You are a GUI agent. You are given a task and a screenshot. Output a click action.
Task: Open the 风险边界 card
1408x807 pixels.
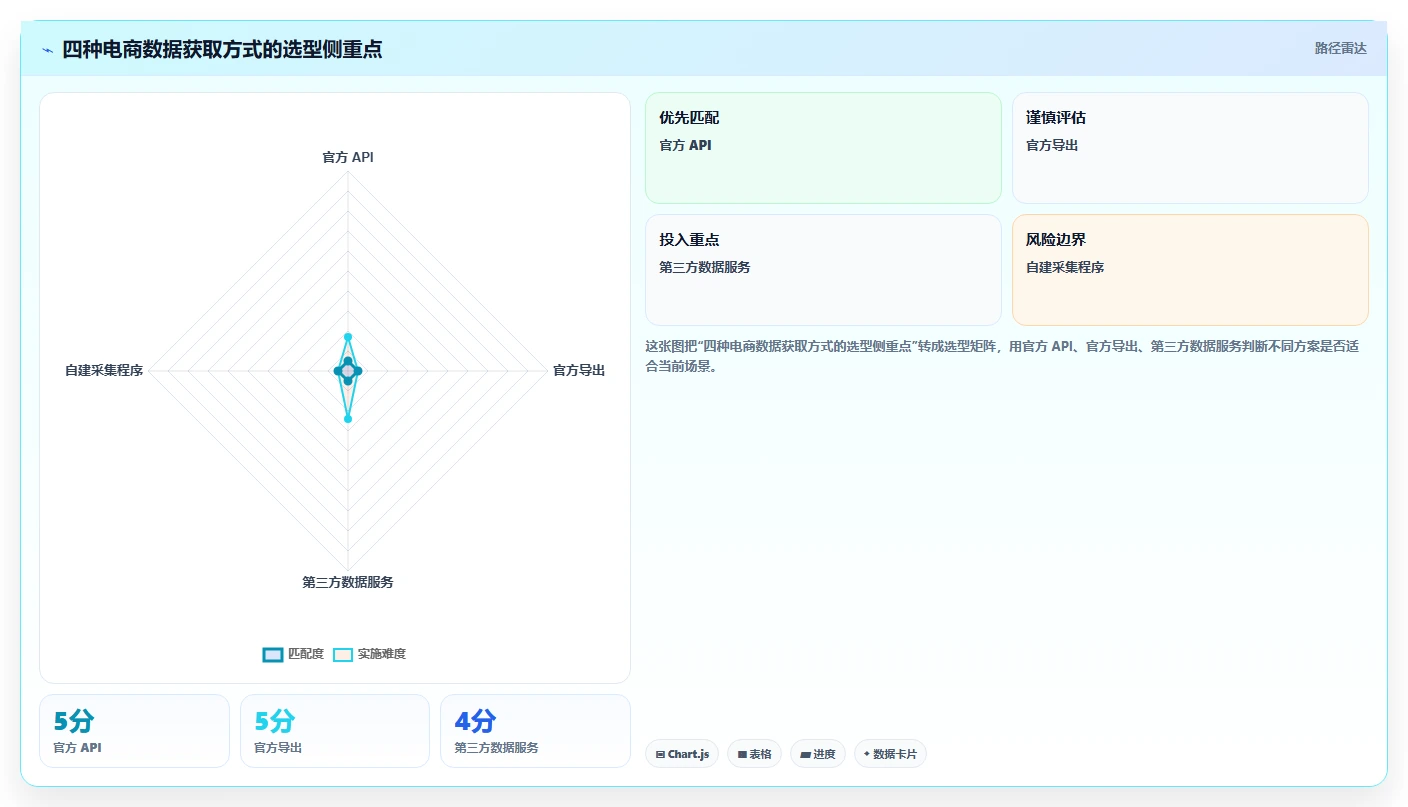click(1190, 270)
